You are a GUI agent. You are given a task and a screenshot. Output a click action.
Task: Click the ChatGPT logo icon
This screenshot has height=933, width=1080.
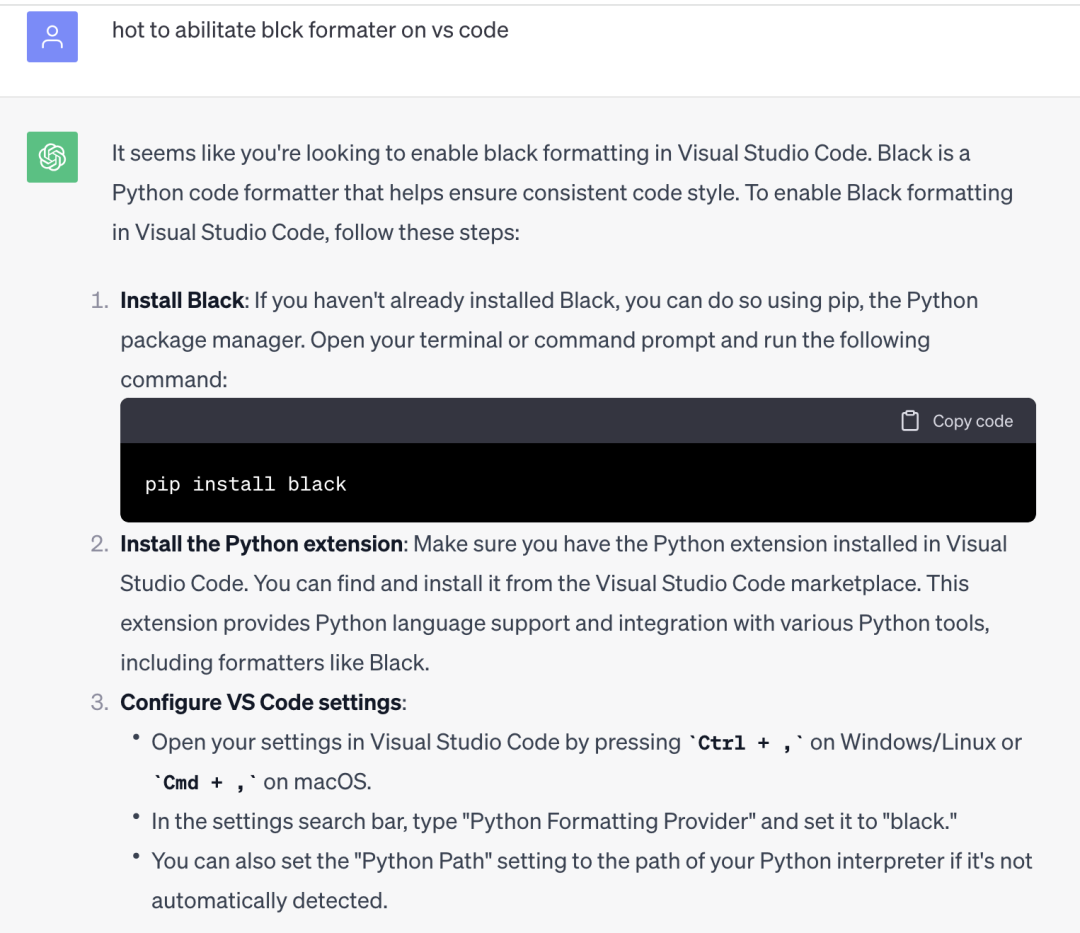(x=52, y=157)
